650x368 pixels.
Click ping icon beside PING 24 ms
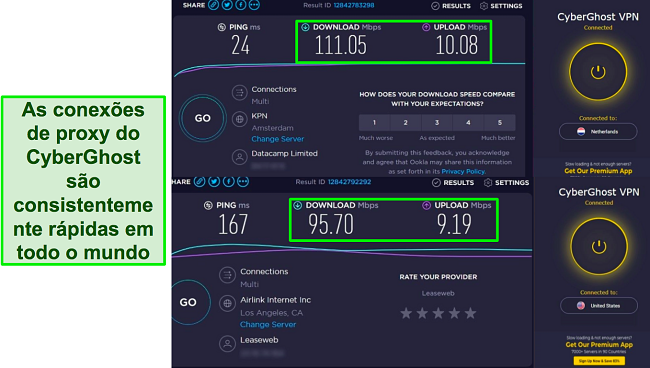pyautogui.click(x=222, y=27)
